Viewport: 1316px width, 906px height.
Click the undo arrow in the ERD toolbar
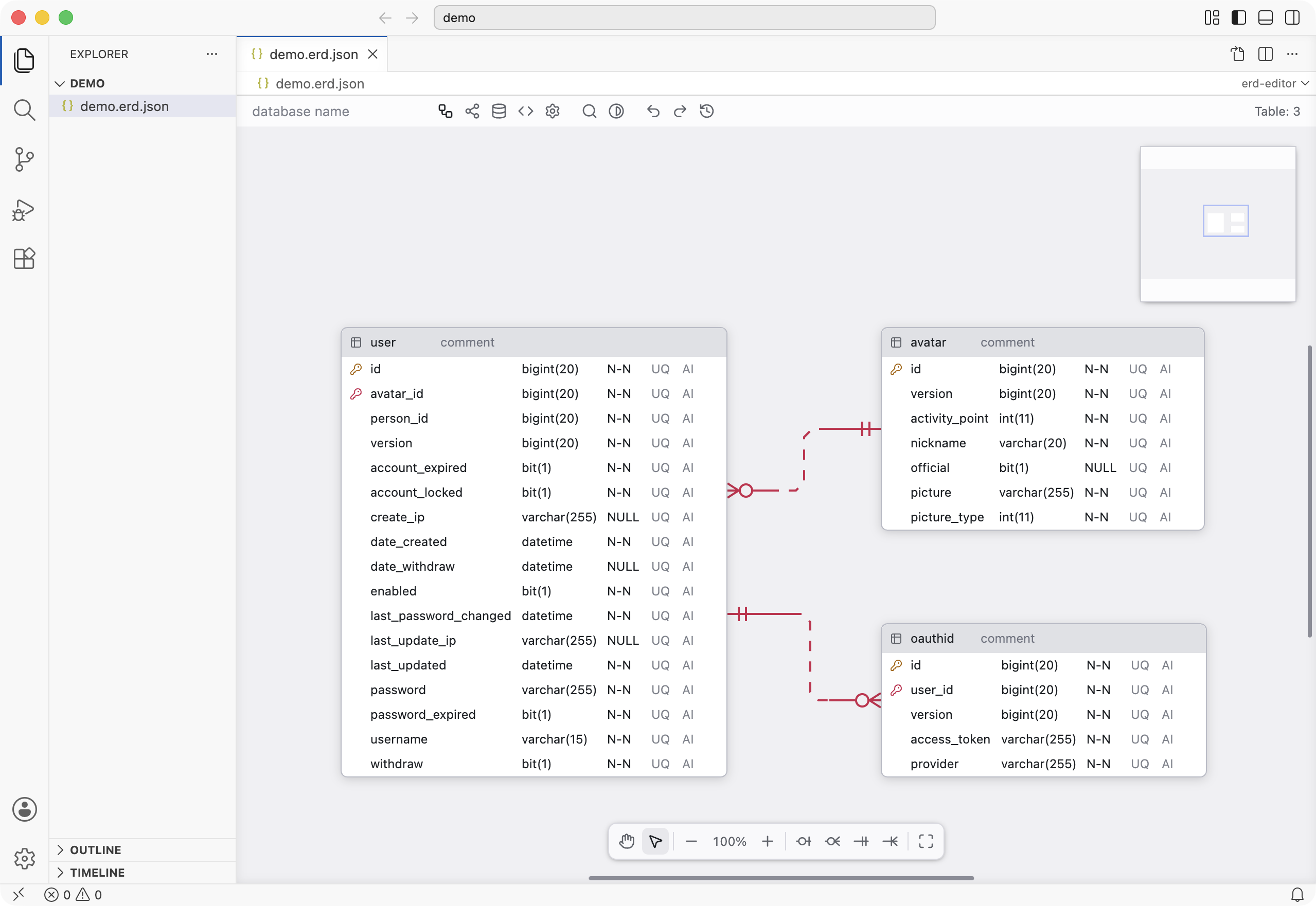coord(653,111)
